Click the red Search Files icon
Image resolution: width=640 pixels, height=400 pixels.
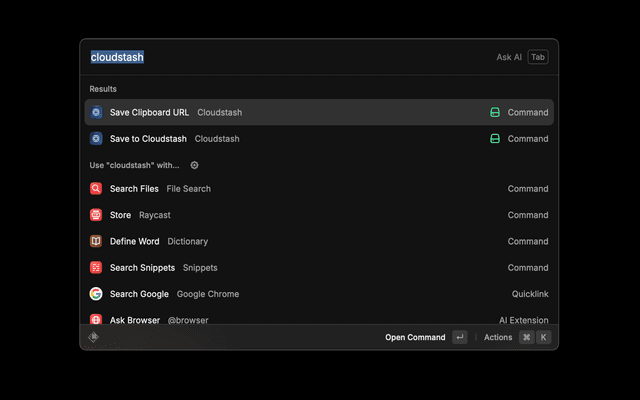point(96,189)
